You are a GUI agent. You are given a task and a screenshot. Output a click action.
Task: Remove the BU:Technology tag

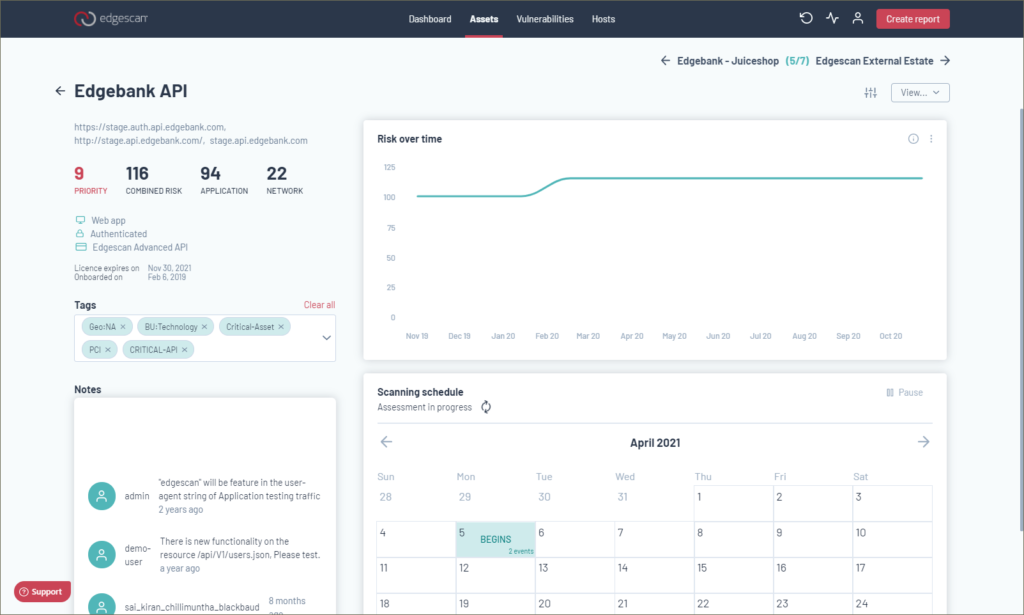(204, 326)
